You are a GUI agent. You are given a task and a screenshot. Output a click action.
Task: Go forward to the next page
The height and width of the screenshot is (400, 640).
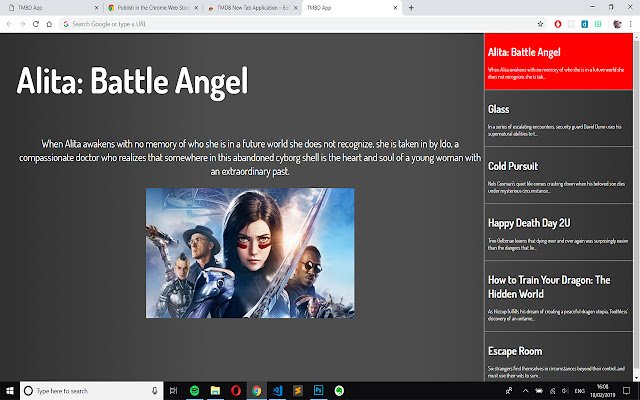tap(22, 24)
